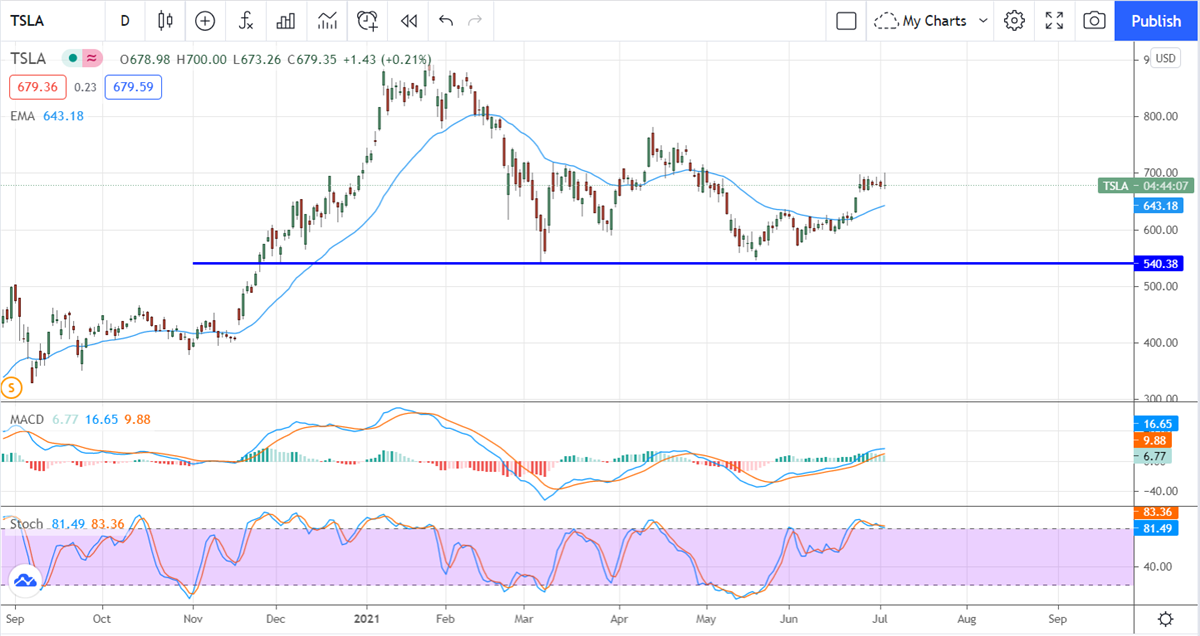
Task: Open the indicators fx menu
Action: tap(245, 20)
